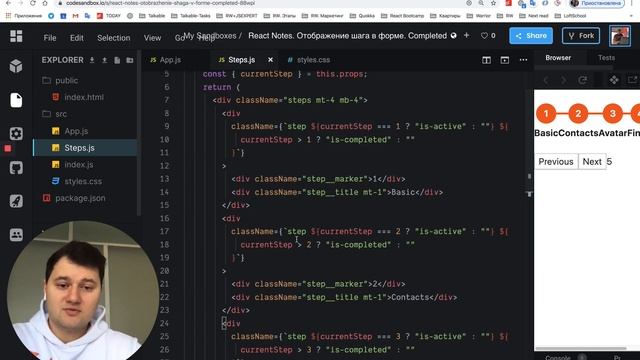The image size is (640, 360).
Task: Toggle the preview window icon
Action: [504, 60]
